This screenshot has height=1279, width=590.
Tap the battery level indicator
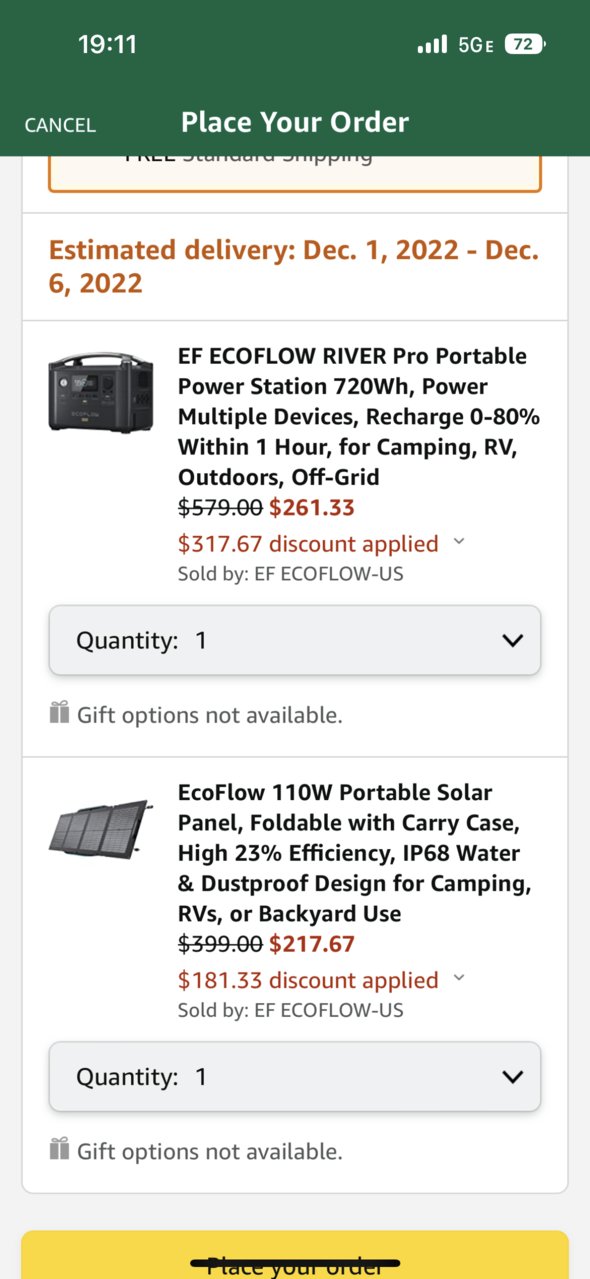(x=526, y=44)
